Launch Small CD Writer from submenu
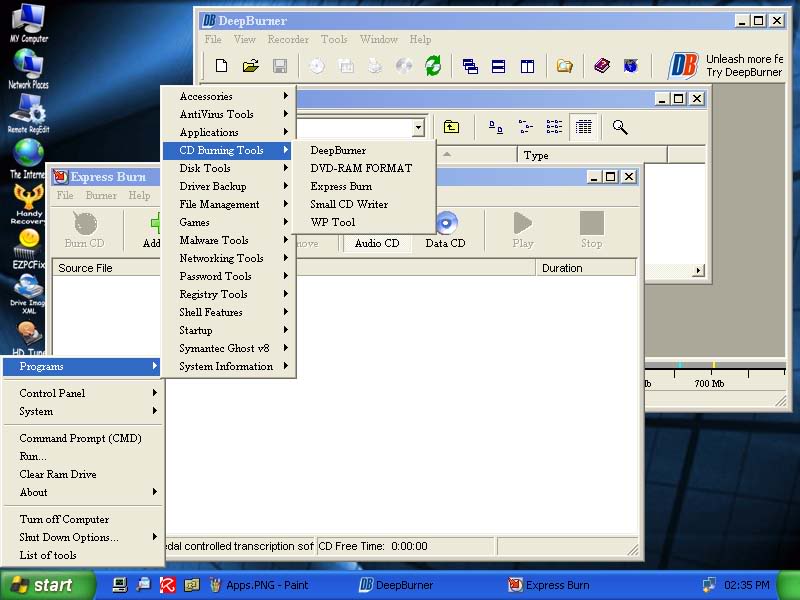800x600 pixels. coord(349,204)
